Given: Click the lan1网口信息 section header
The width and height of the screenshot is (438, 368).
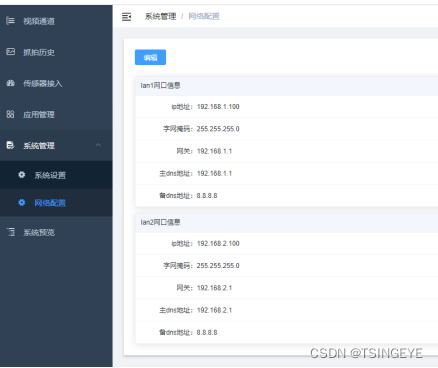Looking at the screenshot, I should (x=286, y=86).
